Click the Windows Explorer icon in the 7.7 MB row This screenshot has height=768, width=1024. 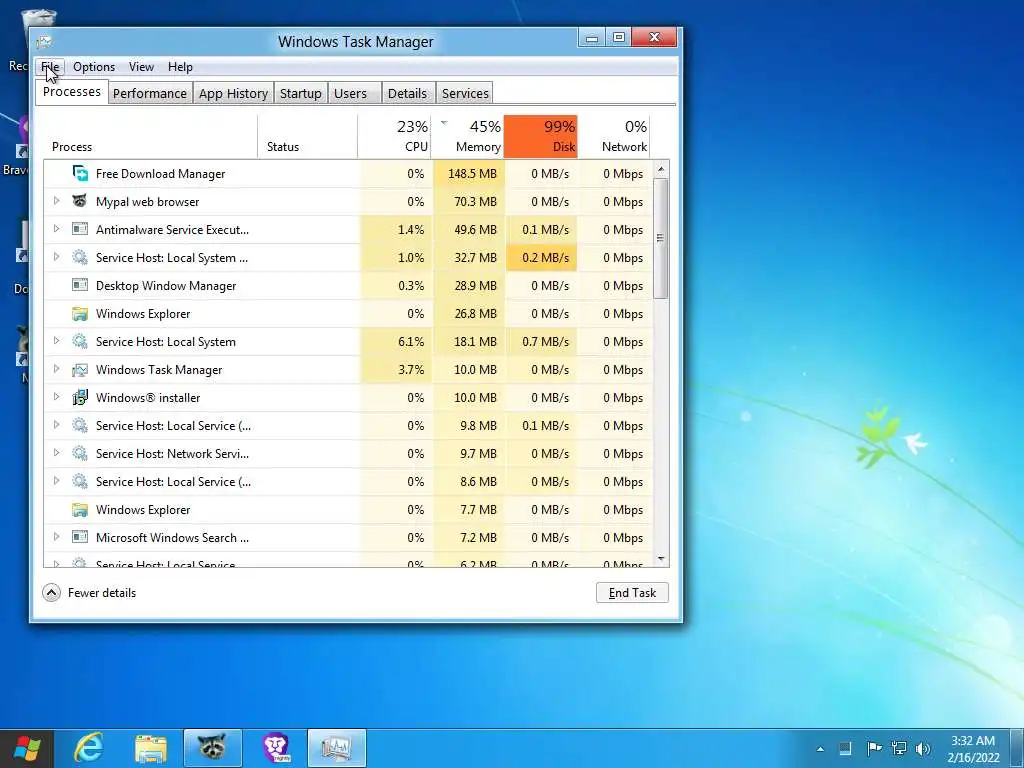80,509
